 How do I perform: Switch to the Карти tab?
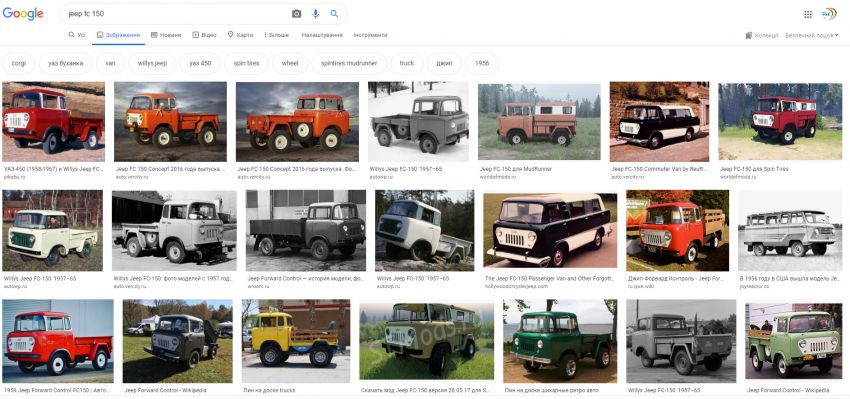click(240, 35)
